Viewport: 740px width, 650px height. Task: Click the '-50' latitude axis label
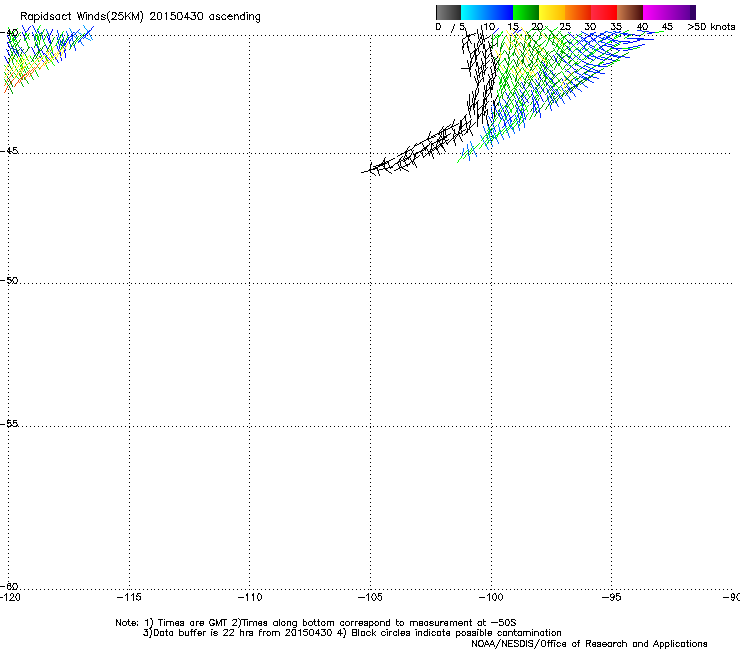coord(9,280)
